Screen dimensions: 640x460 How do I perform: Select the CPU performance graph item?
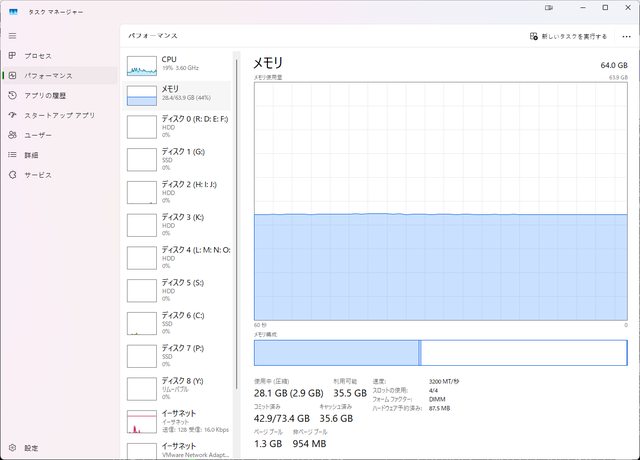[x=178, y=65]
